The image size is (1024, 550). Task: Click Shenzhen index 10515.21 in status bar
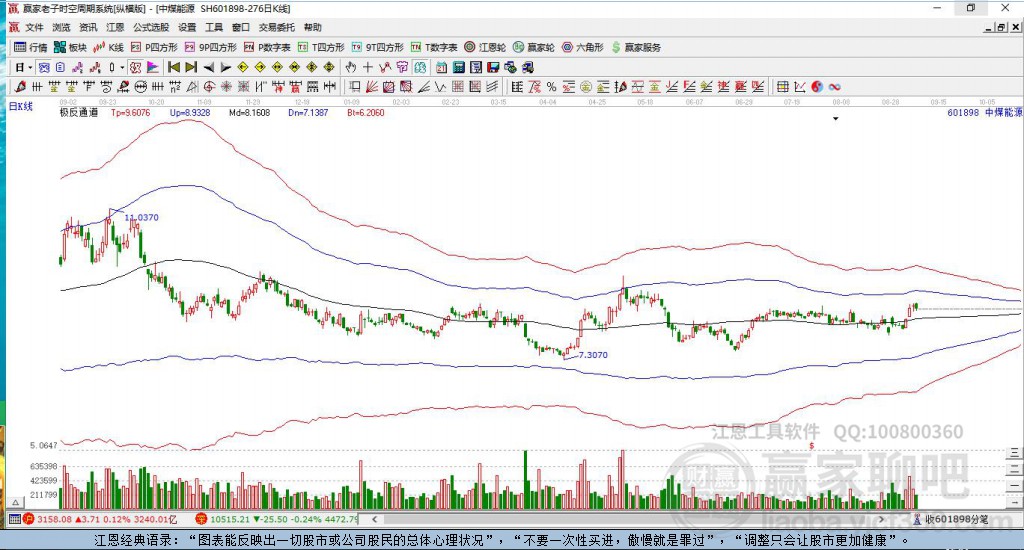point(229,519)
